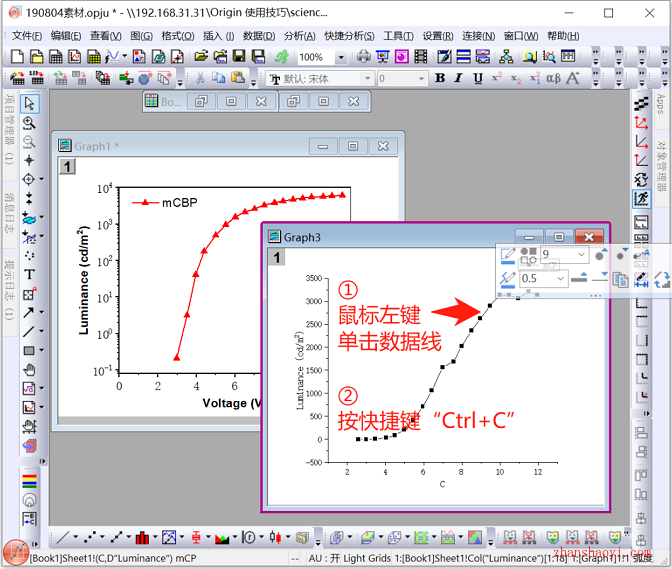
Task: Open the 分析(A) menu
Action: [300, 36]
